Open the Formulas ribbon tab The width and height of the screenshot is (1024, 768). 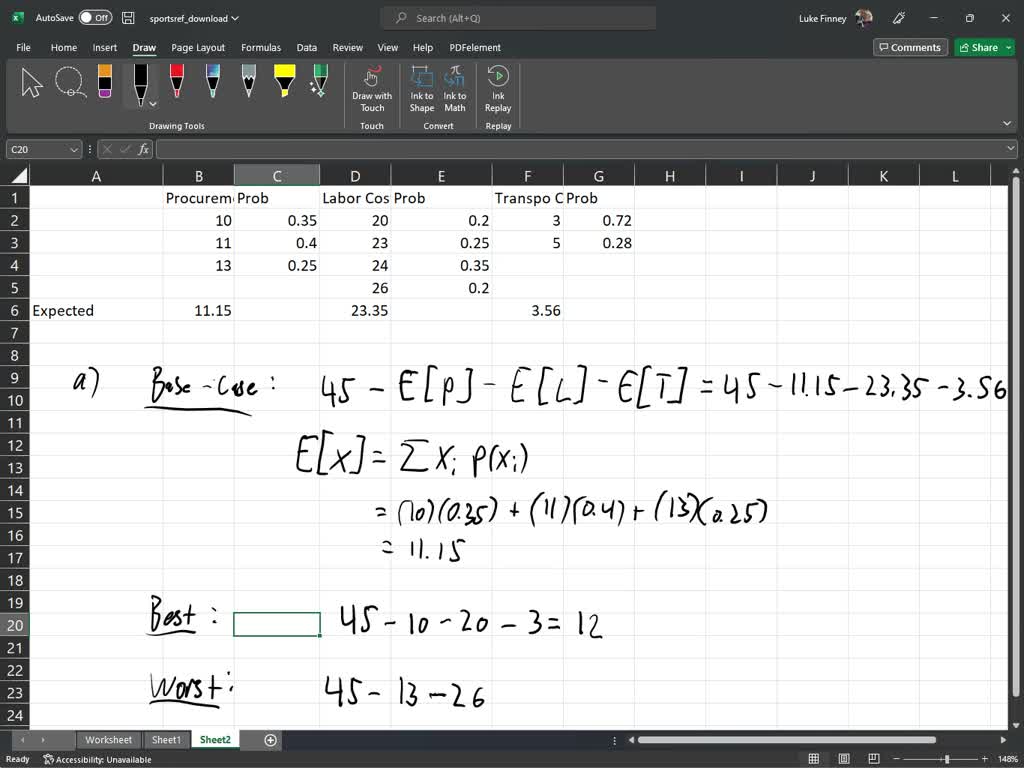coord(260,47)
